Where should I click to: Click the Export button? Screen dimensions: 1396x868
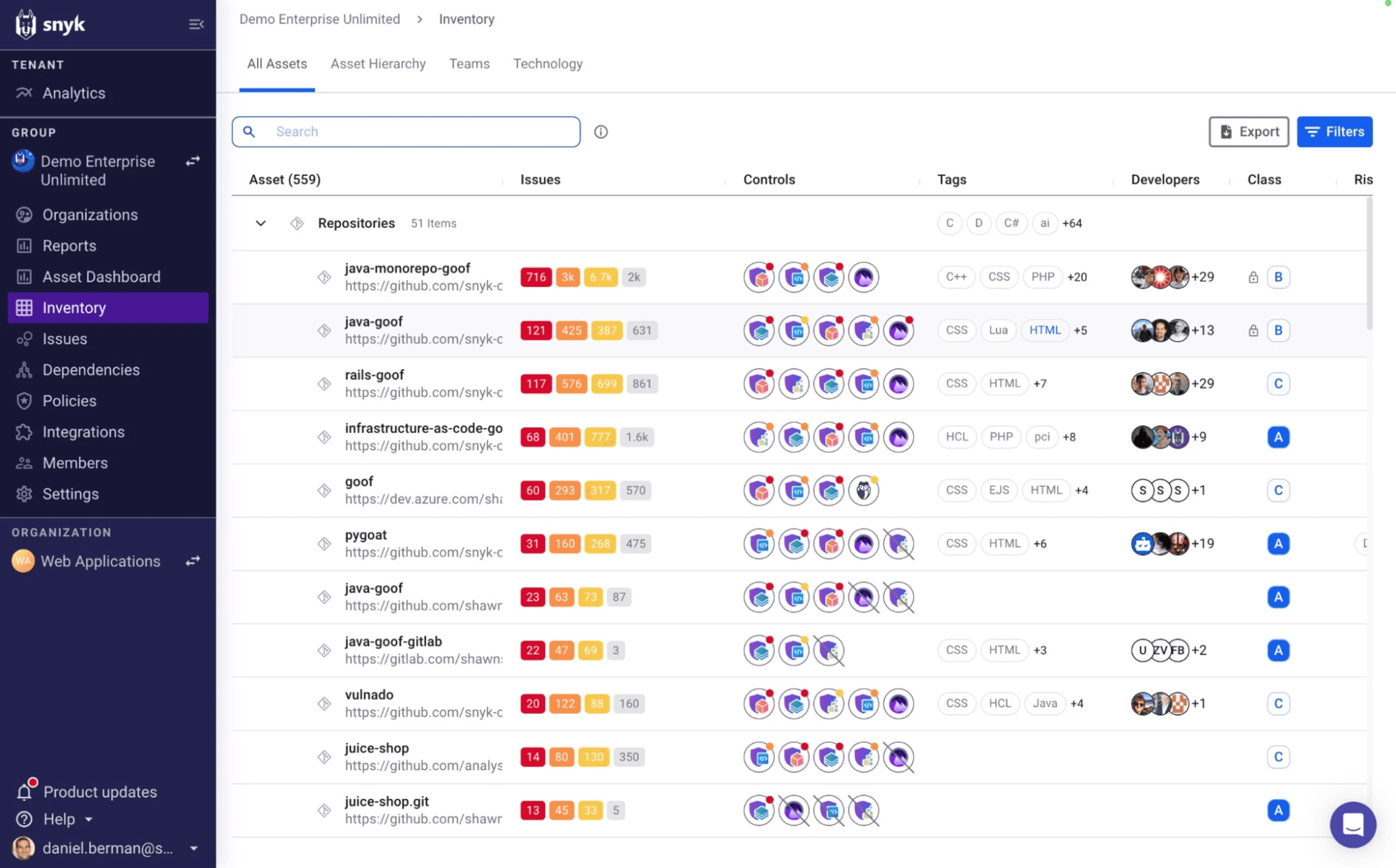click(x=1248, y=132)
